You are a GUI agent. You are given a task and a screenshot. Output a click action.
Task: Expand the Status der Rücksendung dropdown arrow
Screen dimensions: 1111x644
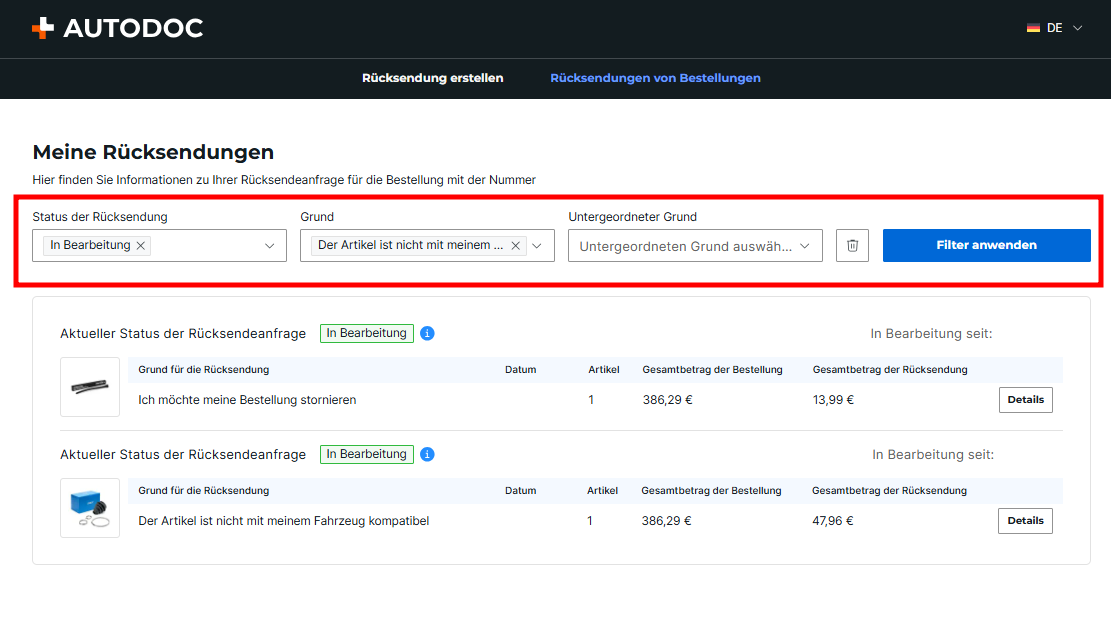click(269, 246)
